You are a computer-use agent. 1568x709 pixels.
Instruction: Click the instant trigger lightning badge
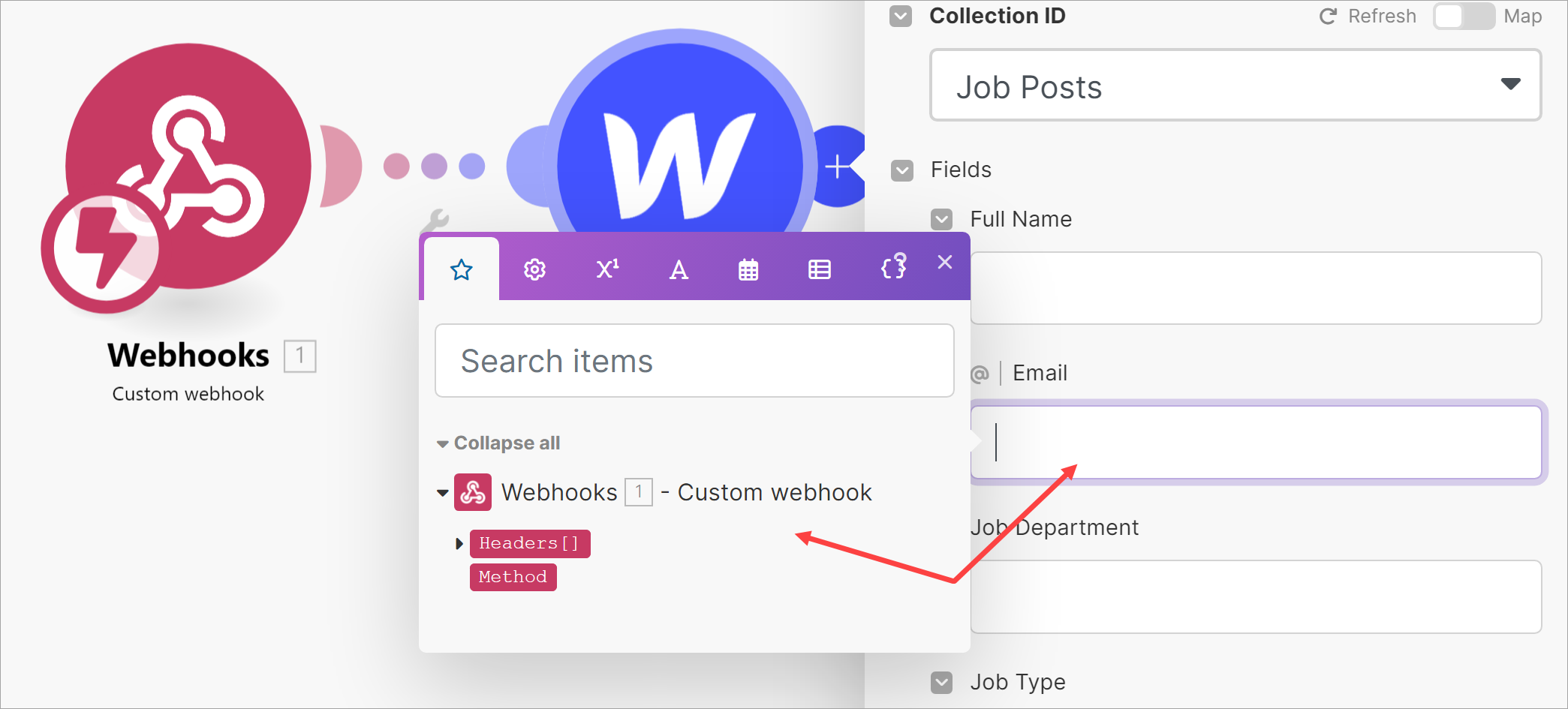tap(104, 248)
